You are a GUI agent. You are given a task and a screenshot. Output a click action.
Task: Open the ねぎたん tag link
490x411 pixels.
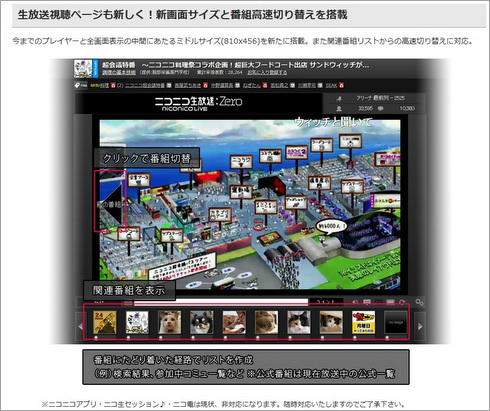click(x=251, y=85)
